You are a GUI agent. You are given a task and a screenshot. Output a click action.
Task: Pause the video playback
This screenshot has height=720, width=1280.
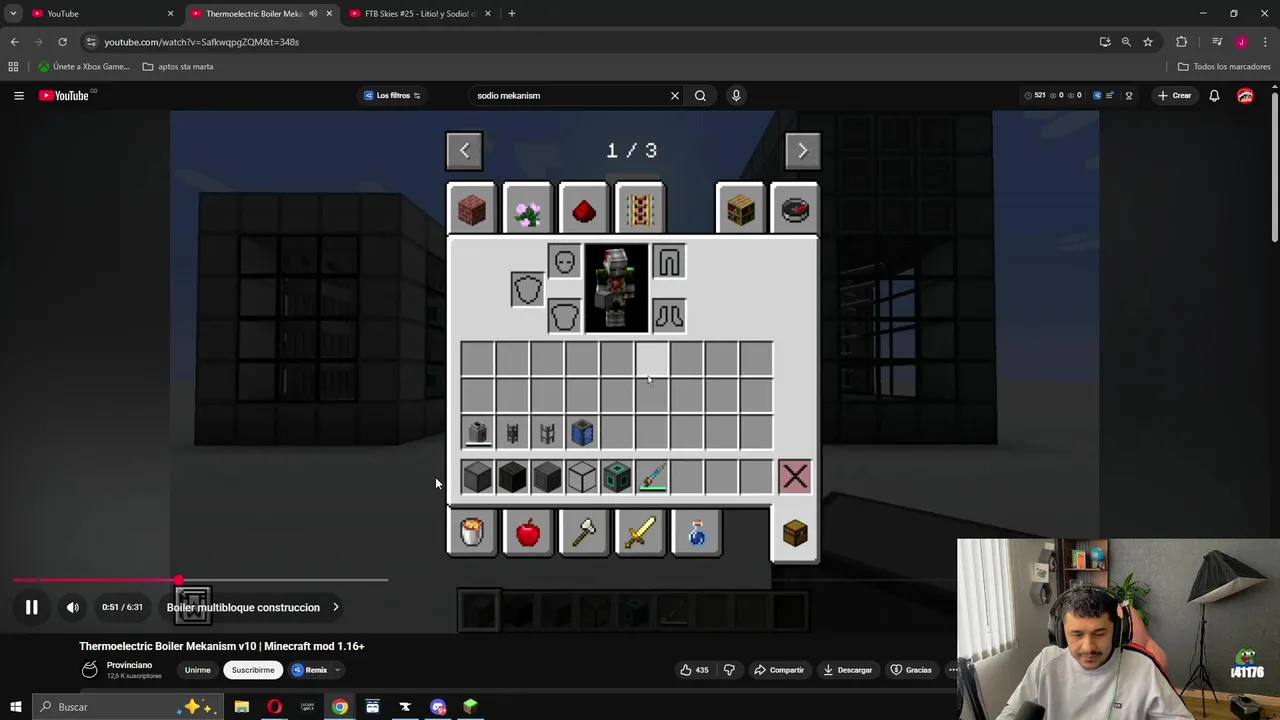[31, 607]
